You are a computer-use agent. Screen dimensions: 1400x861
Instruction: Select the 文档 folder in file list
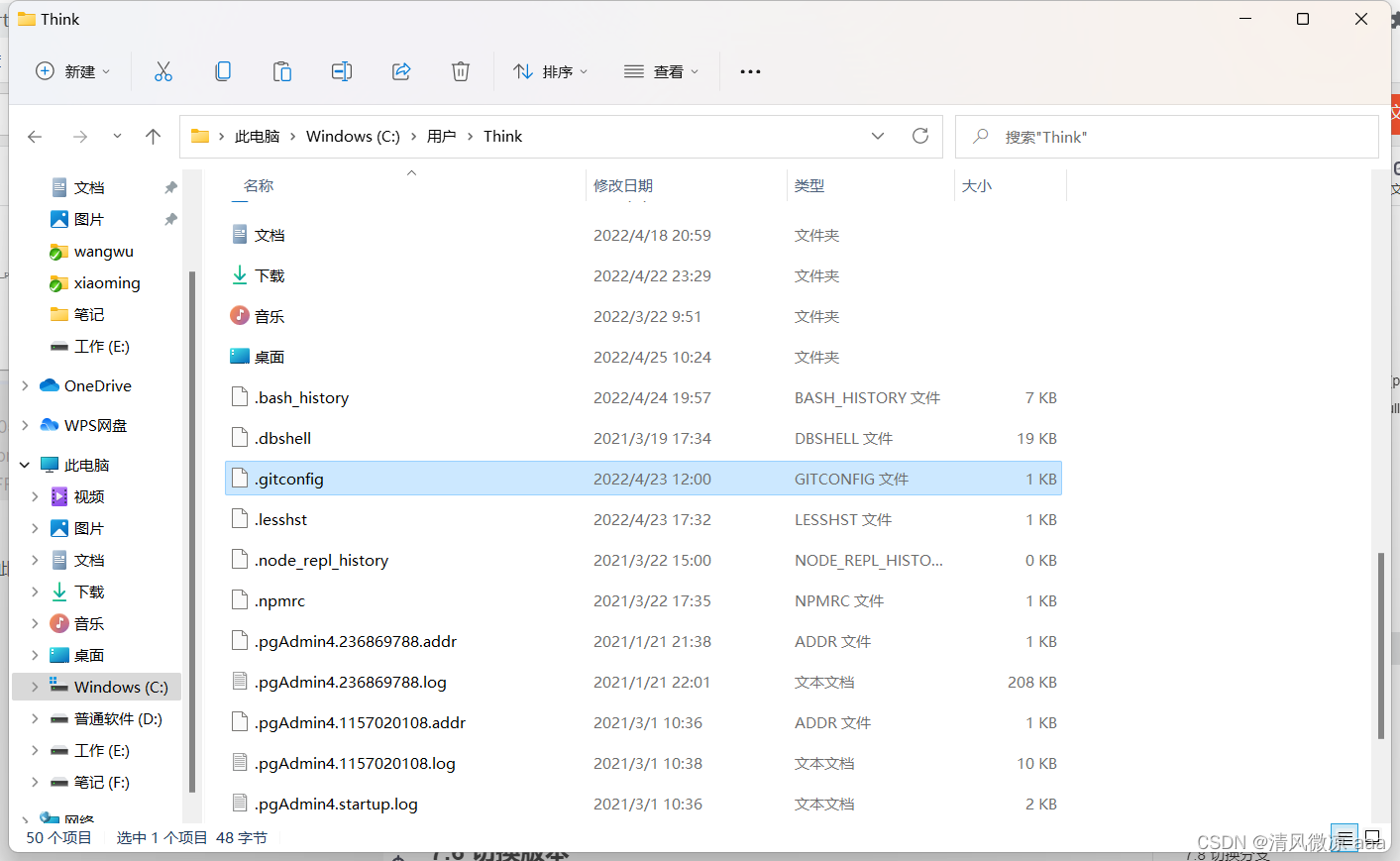coord(644,235)
